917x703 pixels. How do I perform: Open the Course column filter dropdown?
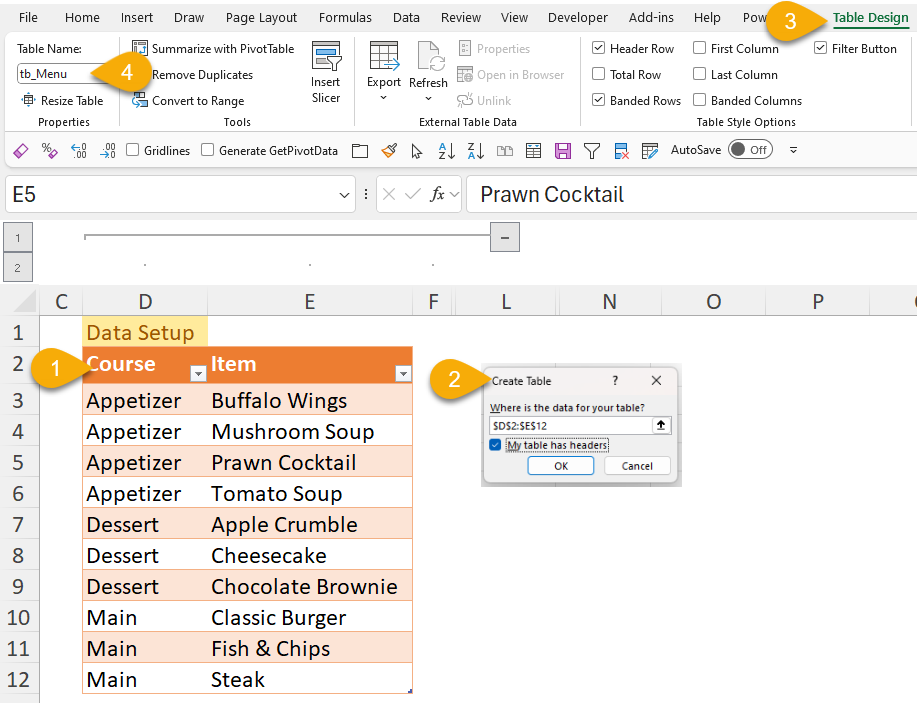198,373
